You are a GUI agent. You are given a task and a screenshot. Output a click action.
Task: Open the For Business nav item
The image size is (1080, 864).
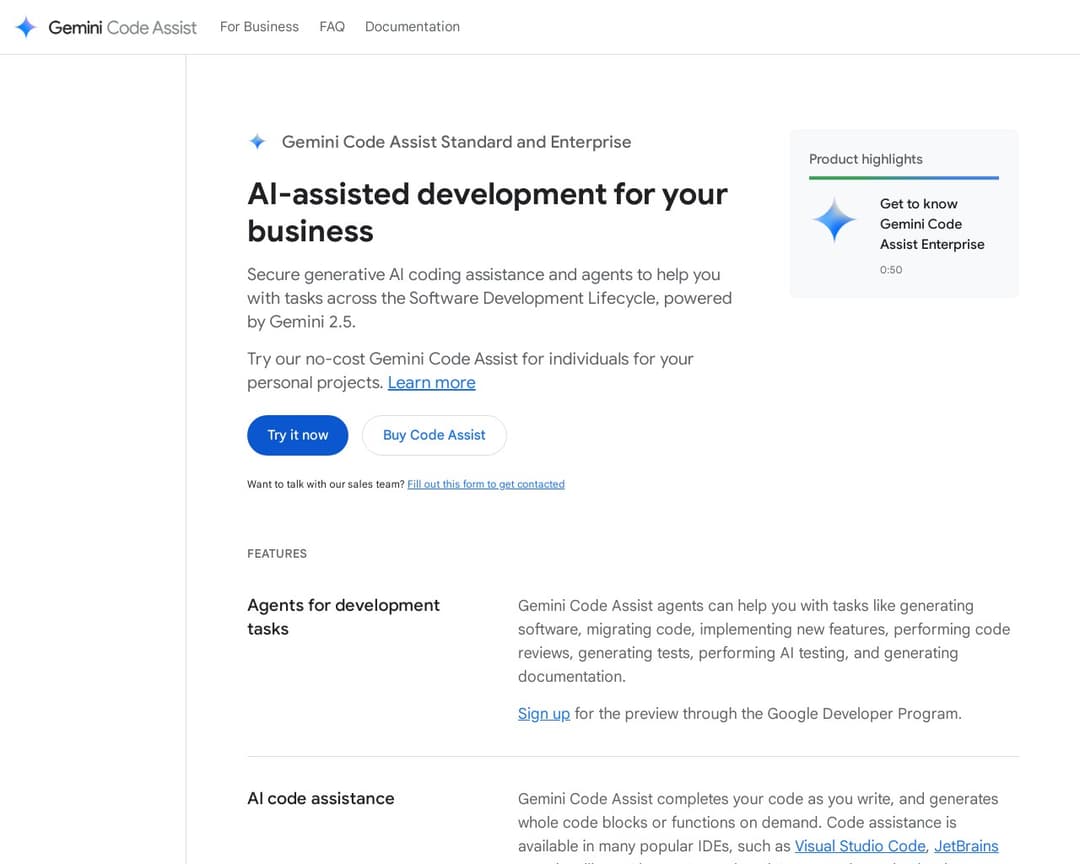coord(259,27)
